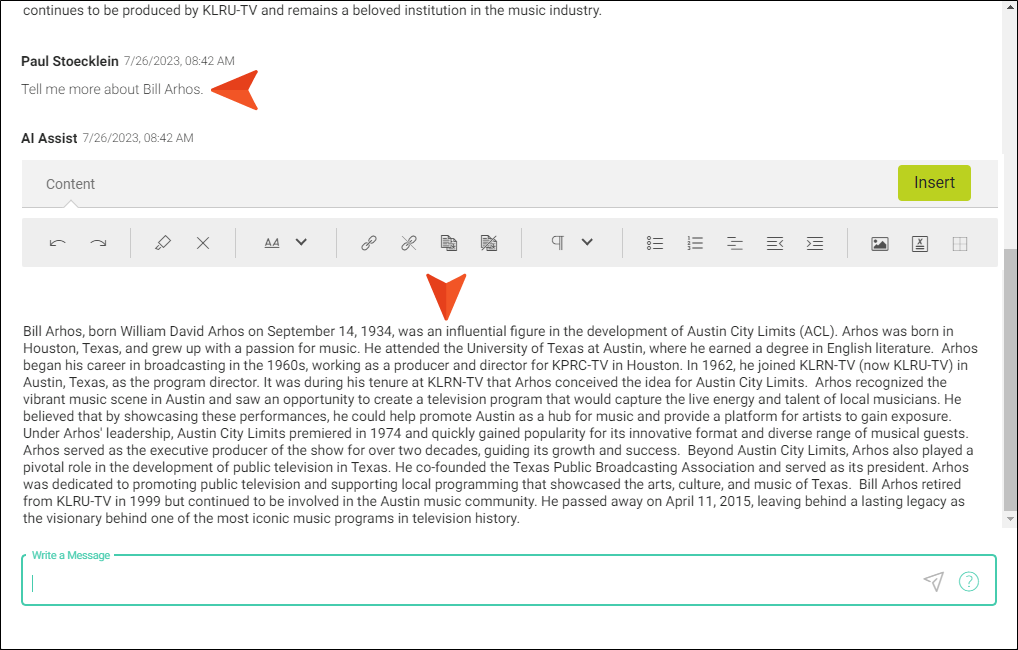The height and width of the screenshot is (650, 1018).
Task: Decrease indent of the paragraph
Action: (x=775, y=243)
